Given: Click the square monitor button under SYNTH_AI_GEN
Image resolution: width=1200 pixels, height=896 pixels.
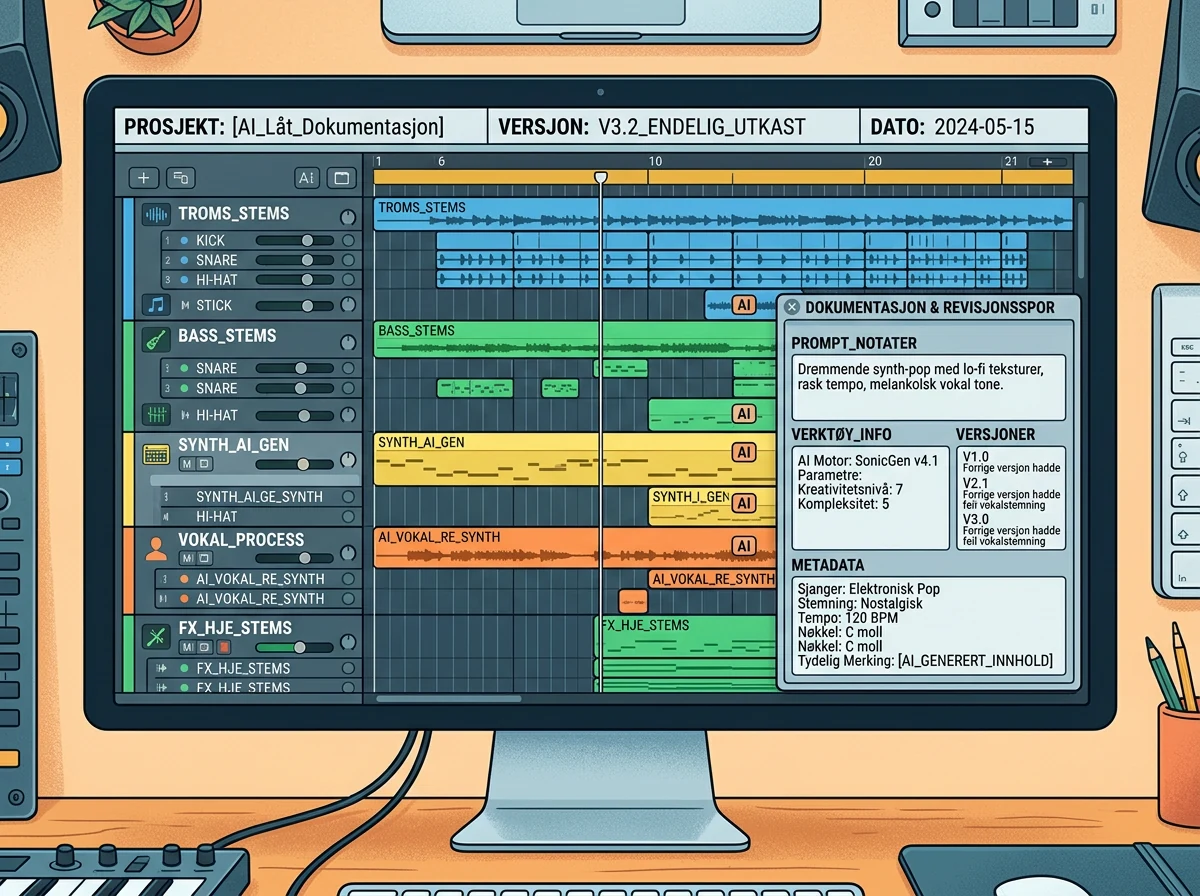Looking at the screenshot, I should point(204,464).
